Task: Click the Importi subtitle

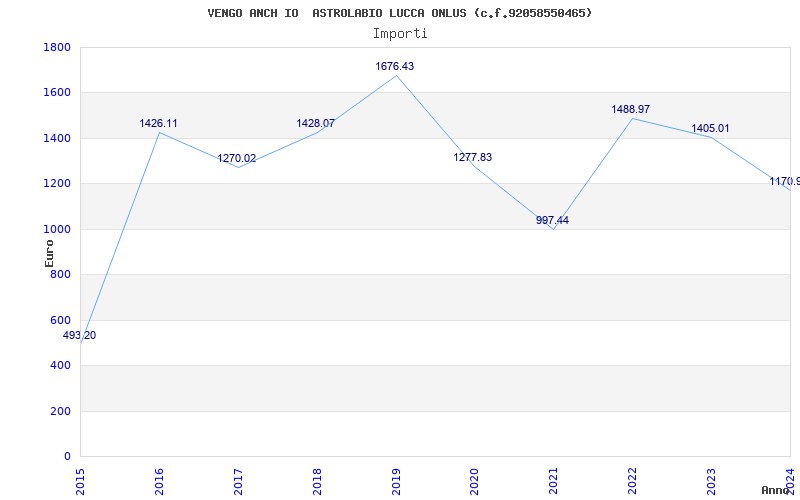Action: 399,34
